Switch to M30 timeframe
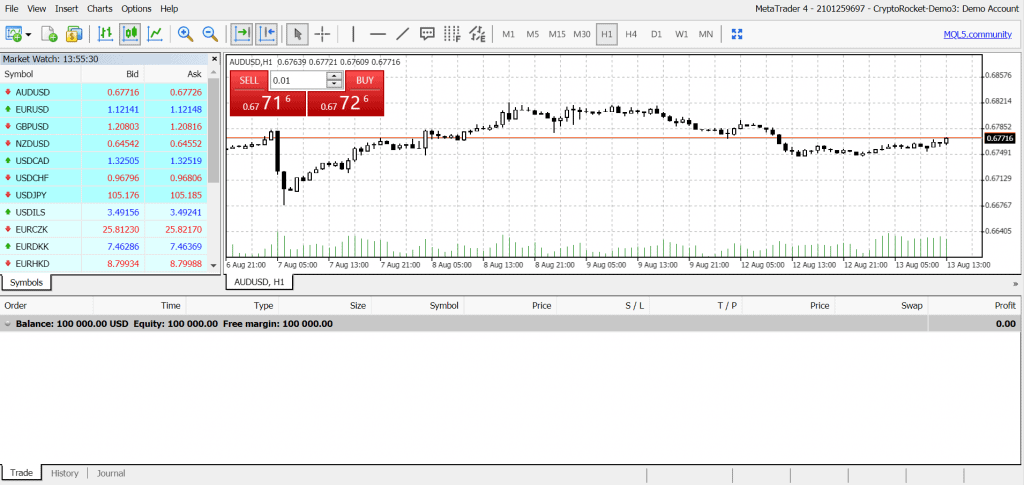 pos(582,34)
